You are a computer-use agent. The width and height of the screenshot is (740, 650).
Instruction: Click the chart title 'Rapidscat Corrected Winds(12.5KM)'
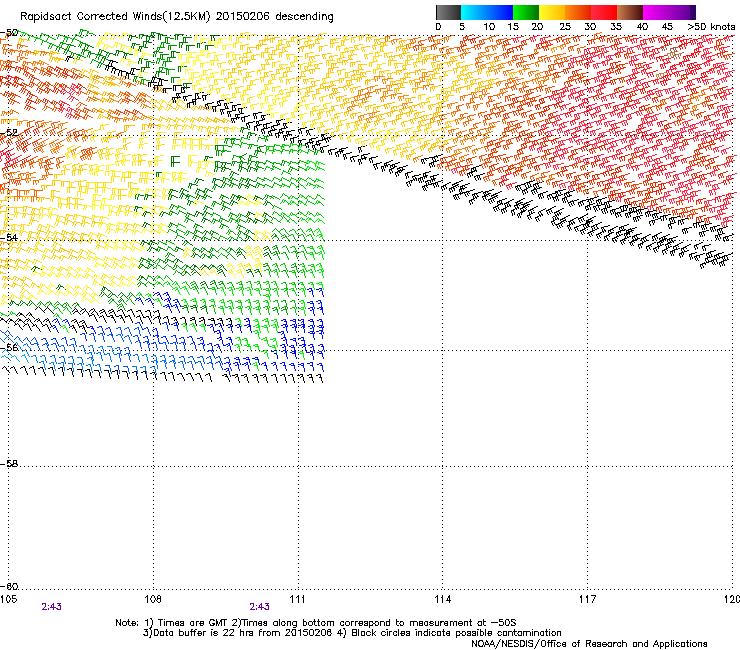(115, 17)
